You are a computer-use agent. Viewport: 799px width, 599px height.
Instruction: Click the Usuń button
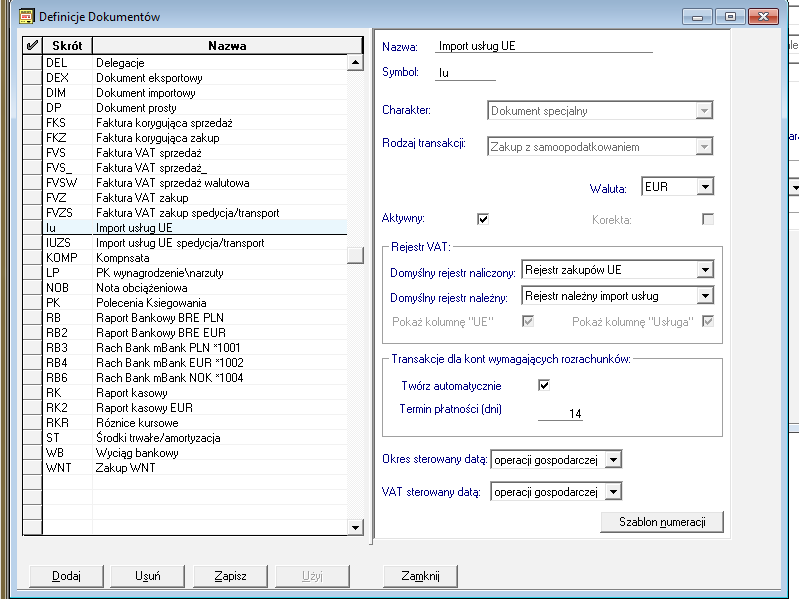(148, 576)
